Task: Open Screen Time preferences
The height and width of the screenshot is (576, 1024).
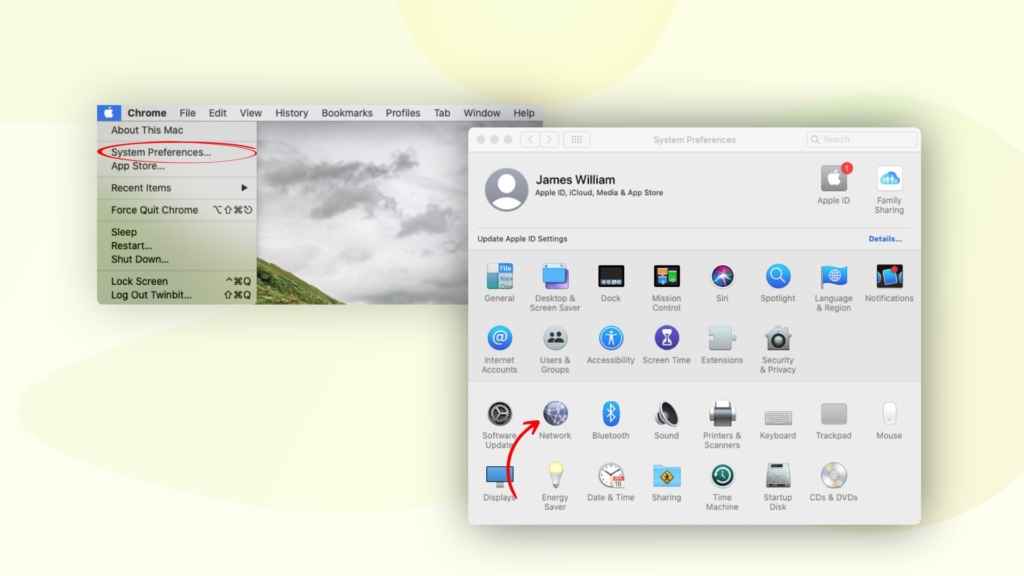Action: pos(666,345)
